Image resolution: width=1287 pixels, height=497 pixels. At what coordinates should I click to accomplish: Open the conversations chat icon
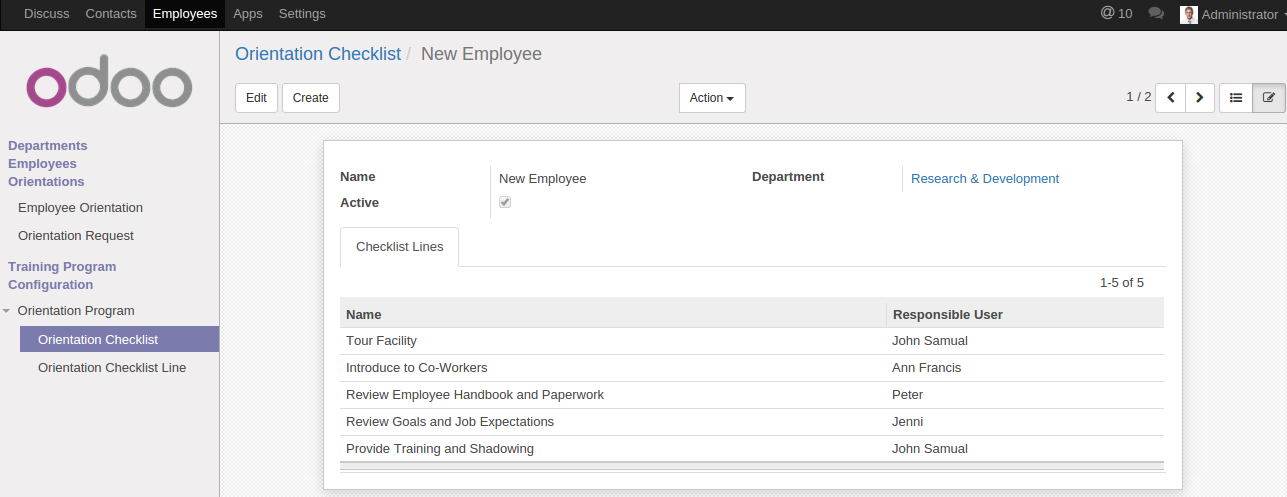tap(1156, 14)
